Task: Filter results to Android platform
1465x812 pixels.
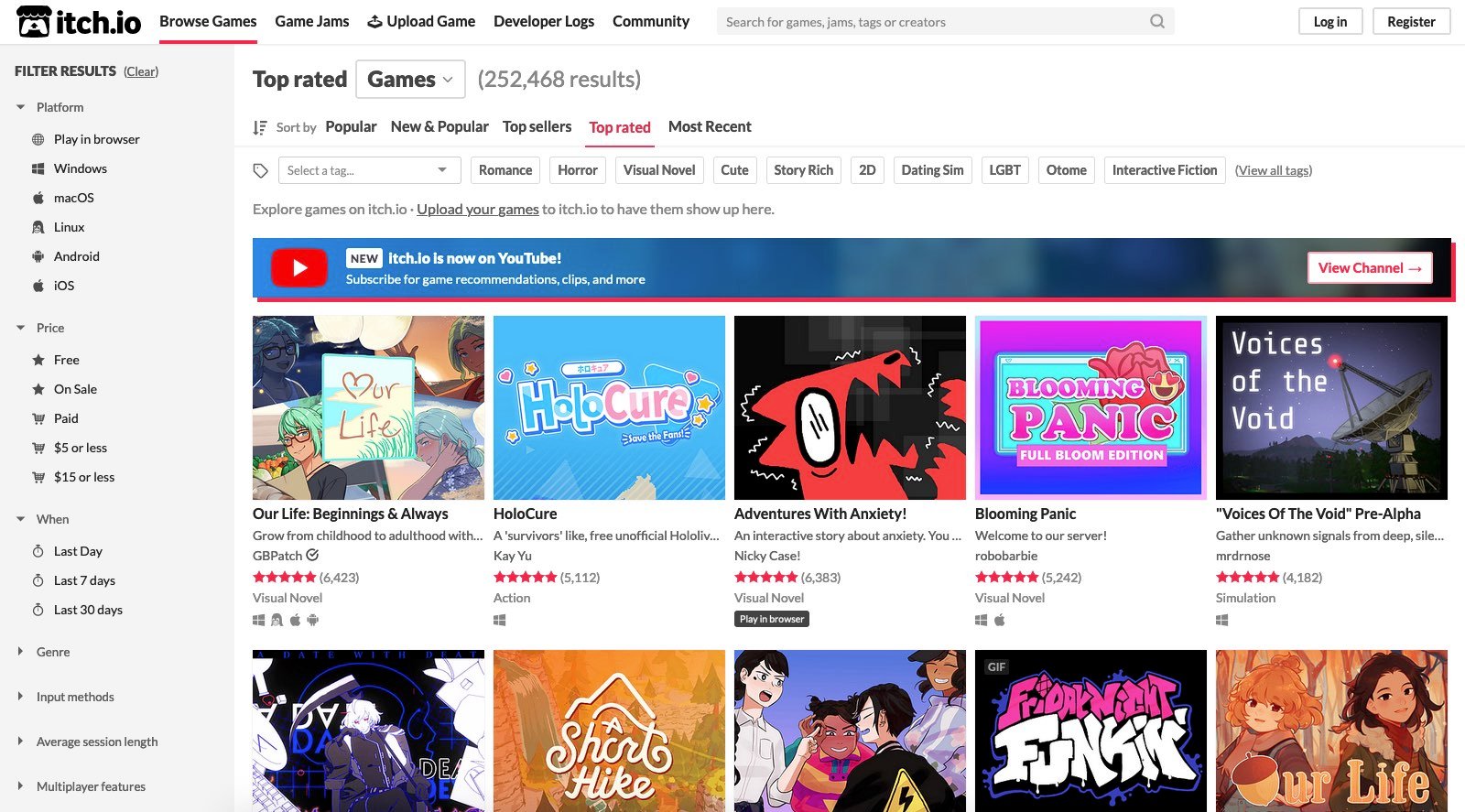Action: pyautogui.click(x=76, y=256)
